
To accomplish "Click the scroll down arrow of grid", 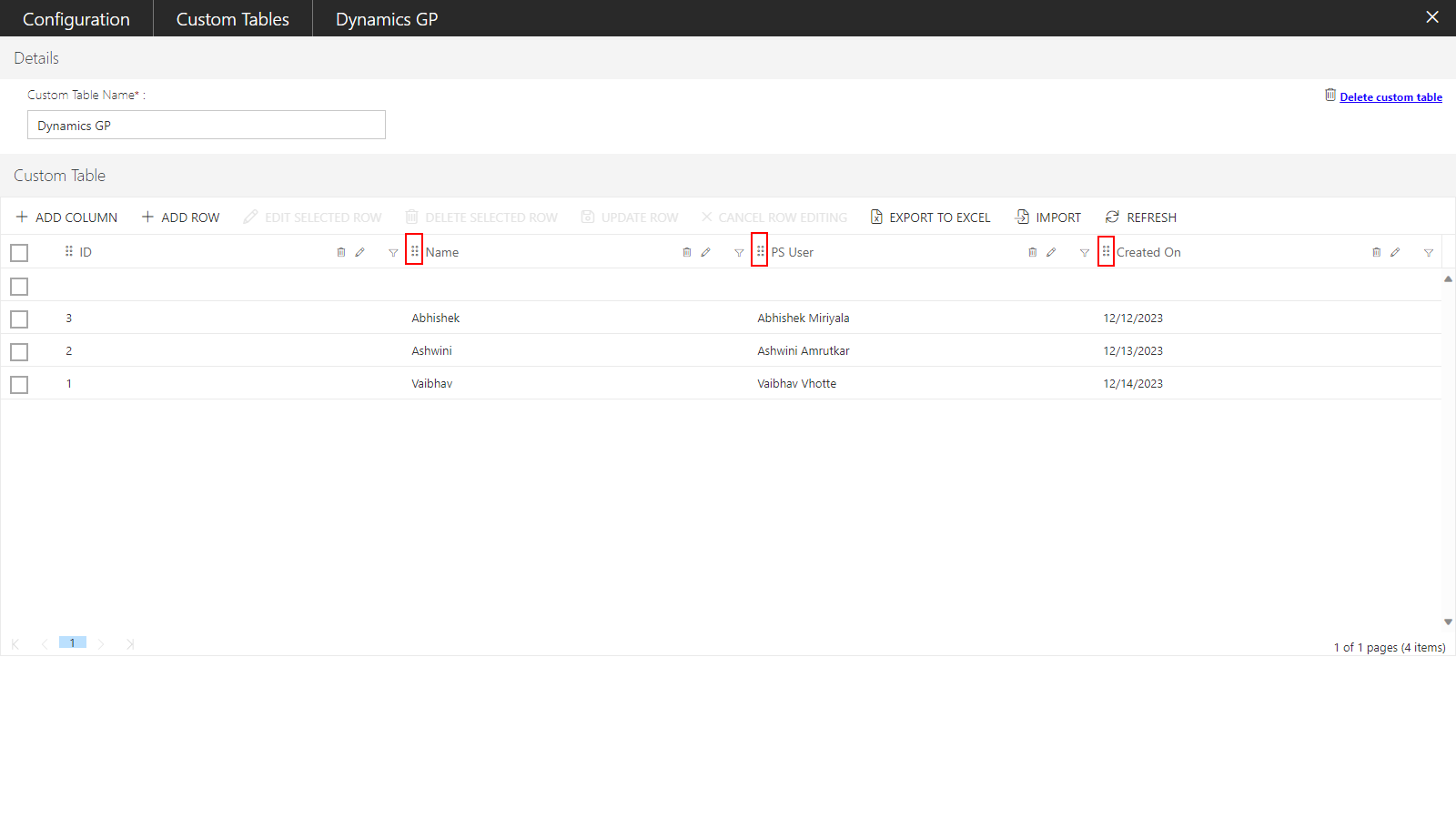I will (1448, 622).
